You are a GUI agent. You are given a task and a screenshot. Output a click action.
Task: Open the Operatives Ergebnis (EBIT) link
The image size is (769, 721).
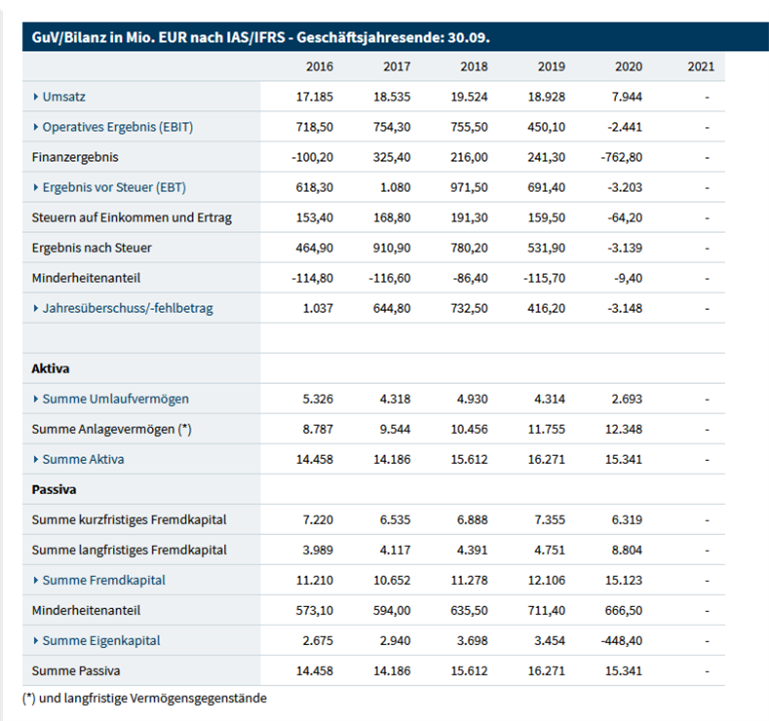(118, 127)
